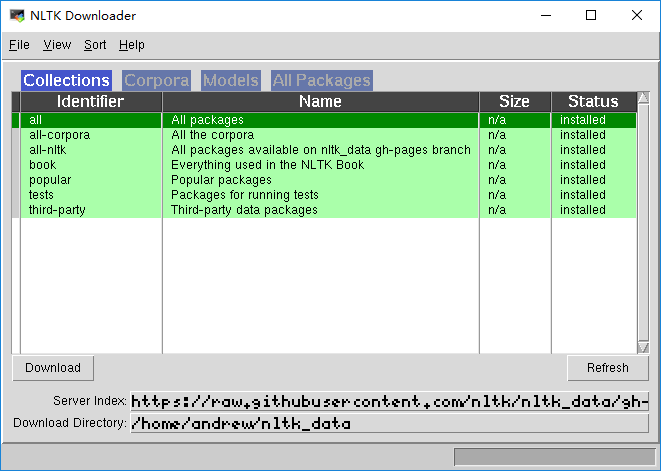Minimize the NLTK Downloader window

pos(546,16)
